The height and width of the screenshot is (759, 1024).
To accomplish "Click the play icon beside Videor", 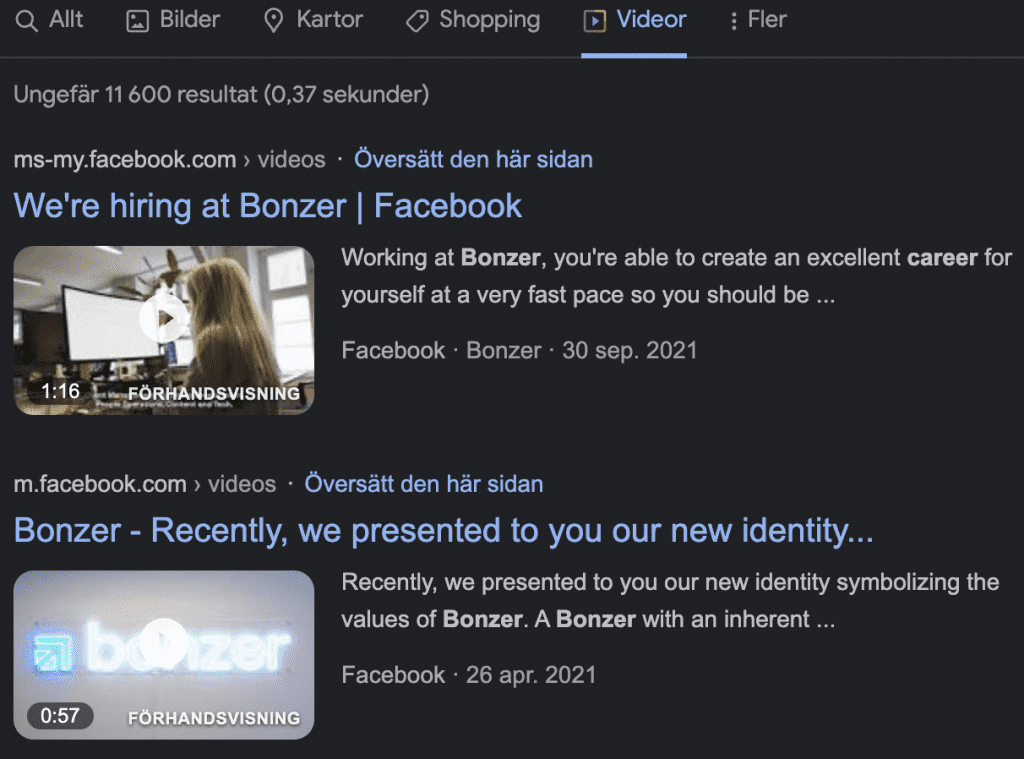I will click(x=594, y=21).
